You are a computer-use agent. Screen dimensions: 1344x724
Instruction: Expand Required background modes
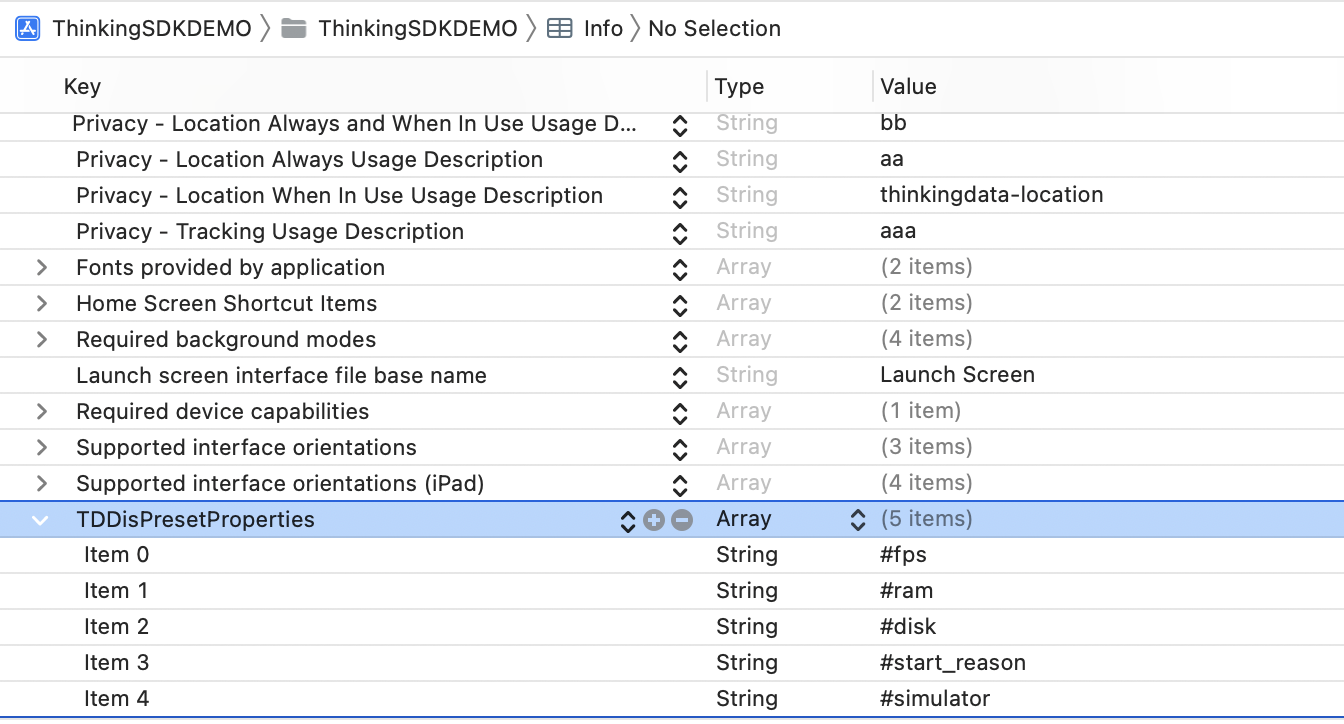click(42, 340)
